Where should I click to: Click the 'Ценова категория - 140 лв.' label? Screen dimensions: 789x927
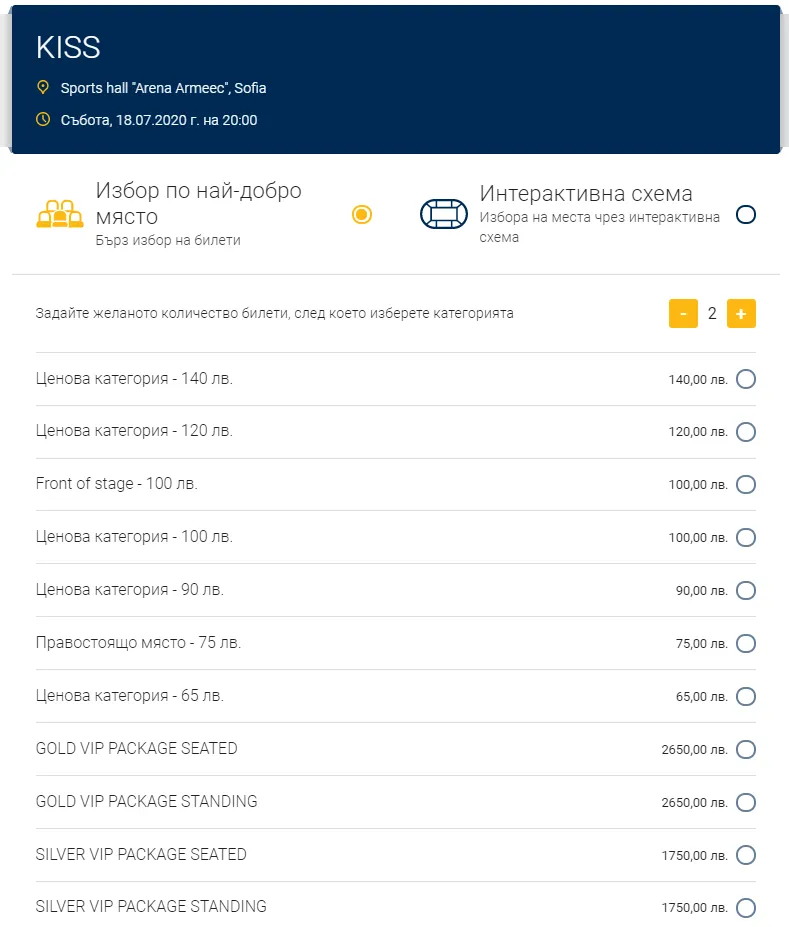tap(134, 378)
